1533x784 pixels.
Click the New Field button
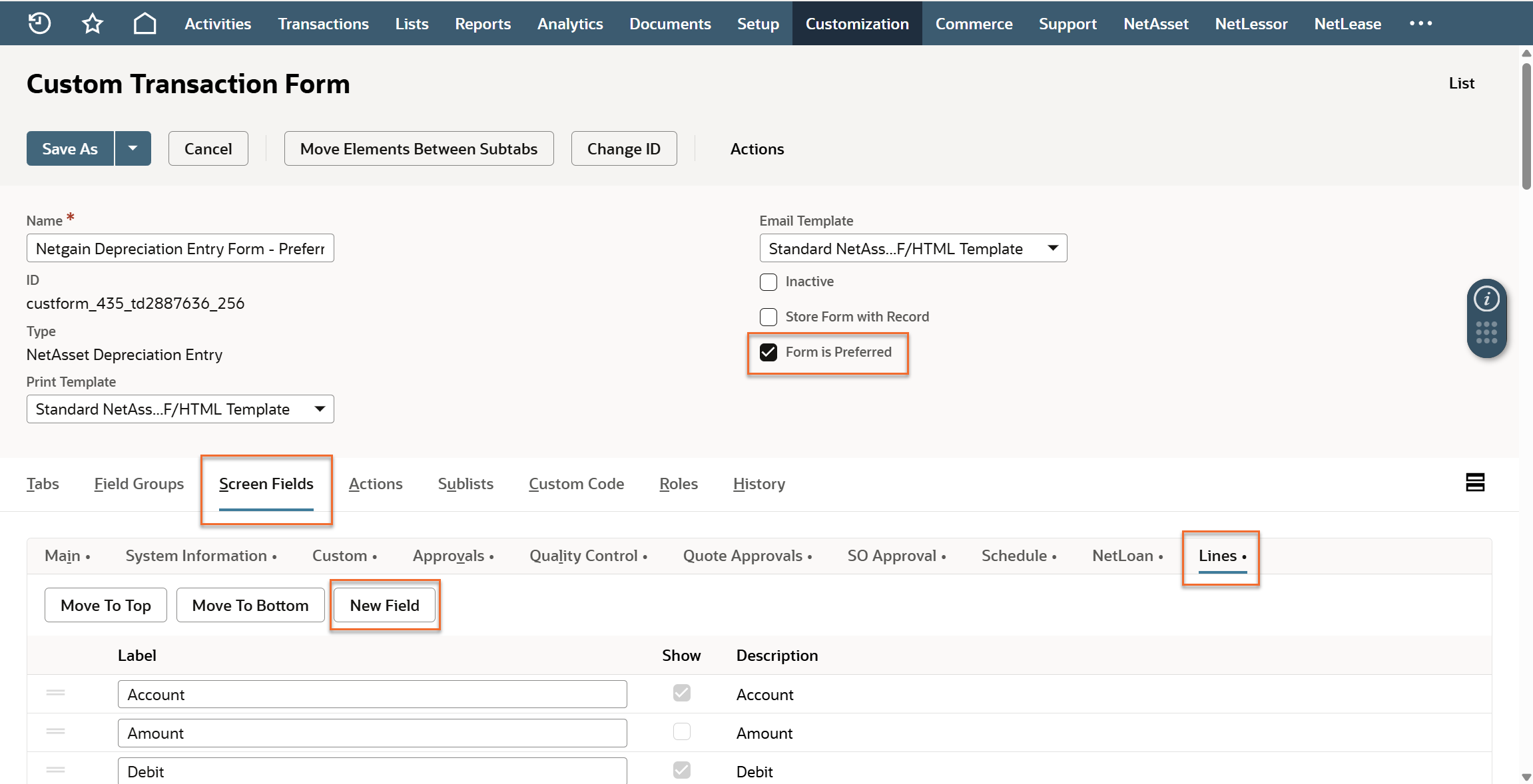384,605
